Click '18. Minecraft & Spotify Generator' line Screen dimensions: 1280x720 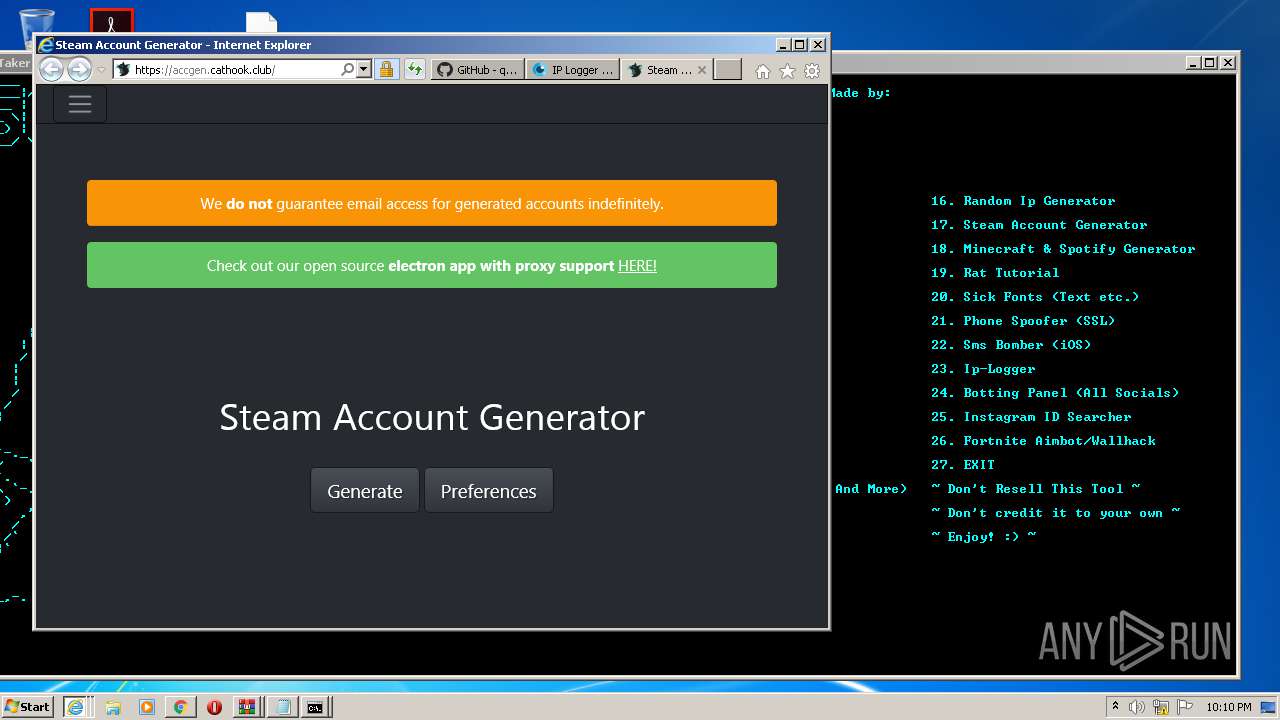(1063, 249)
